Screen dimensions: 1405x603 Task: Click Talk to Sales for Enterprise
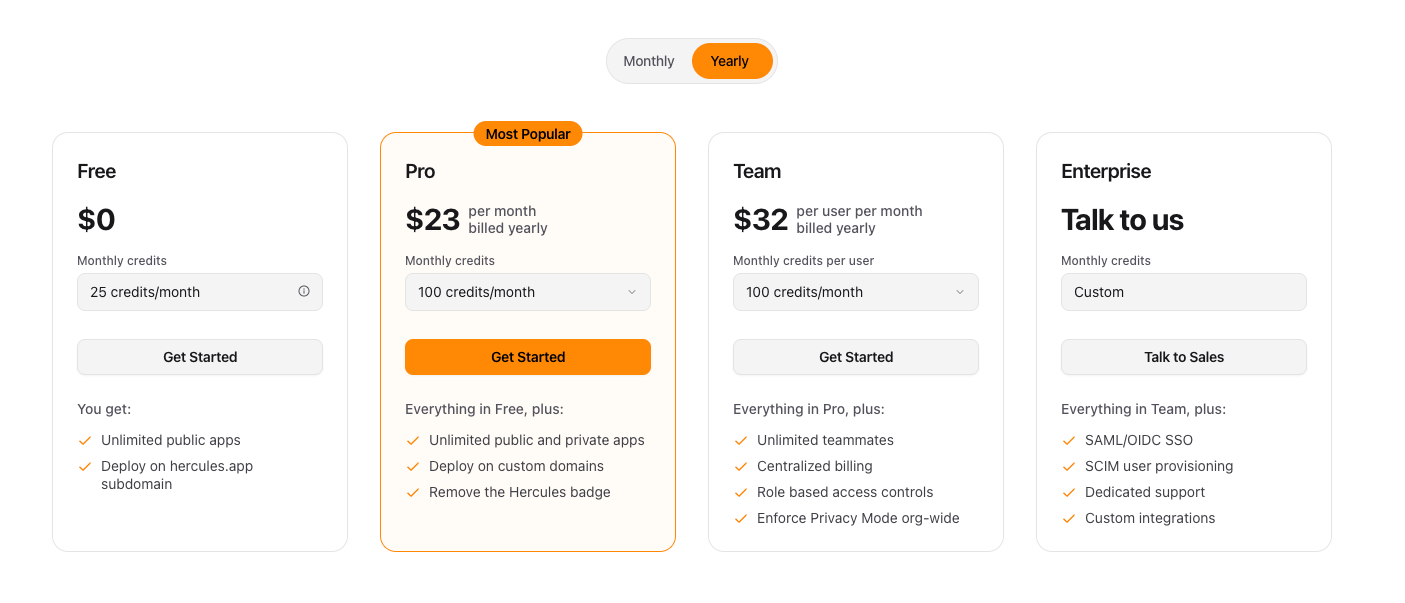tap(1184, 357)
